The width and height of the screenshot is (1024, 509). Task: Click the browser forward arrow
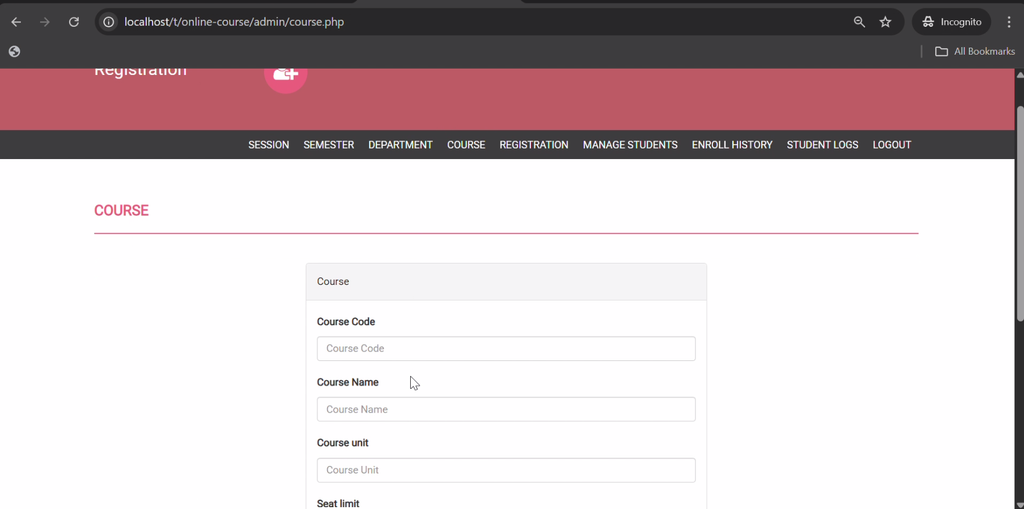[x=44, y=22]
